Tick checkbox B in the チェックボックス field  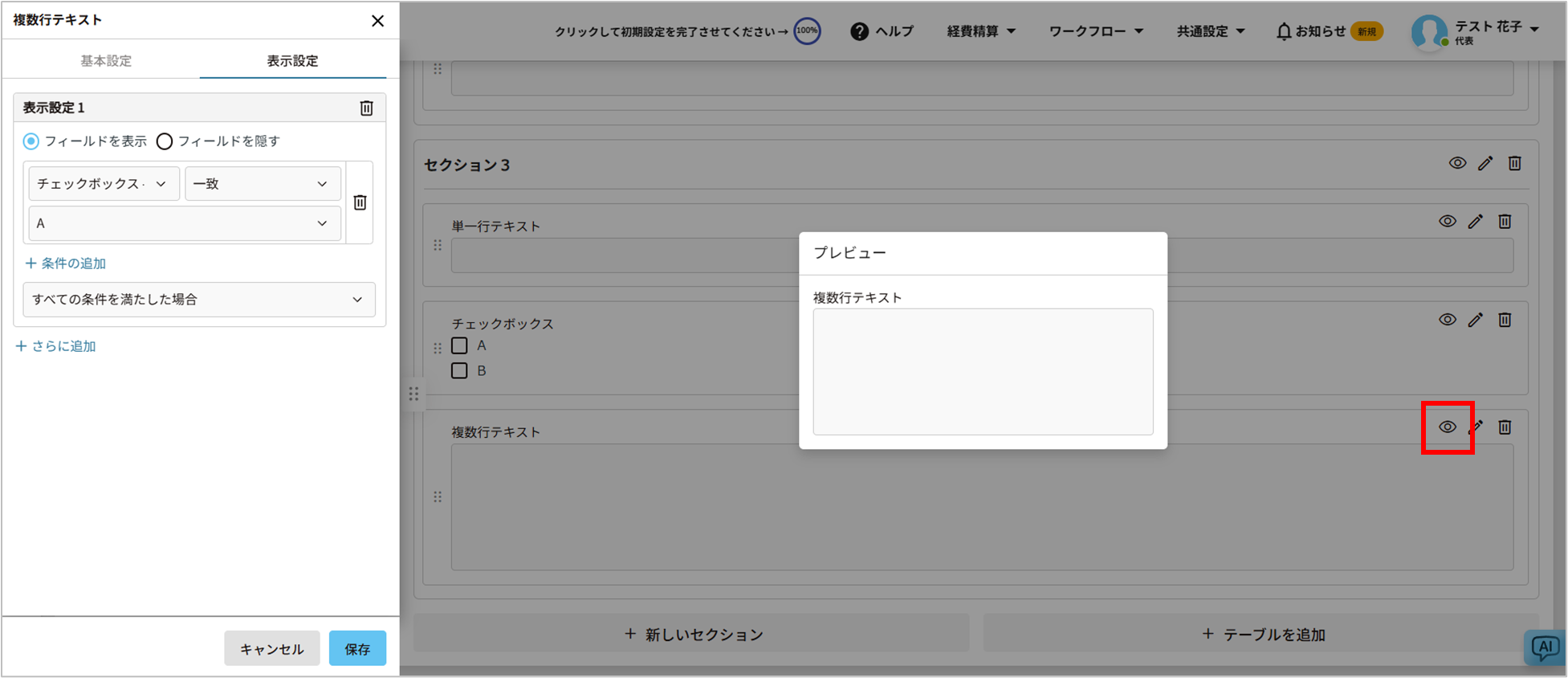pos(459,370)
